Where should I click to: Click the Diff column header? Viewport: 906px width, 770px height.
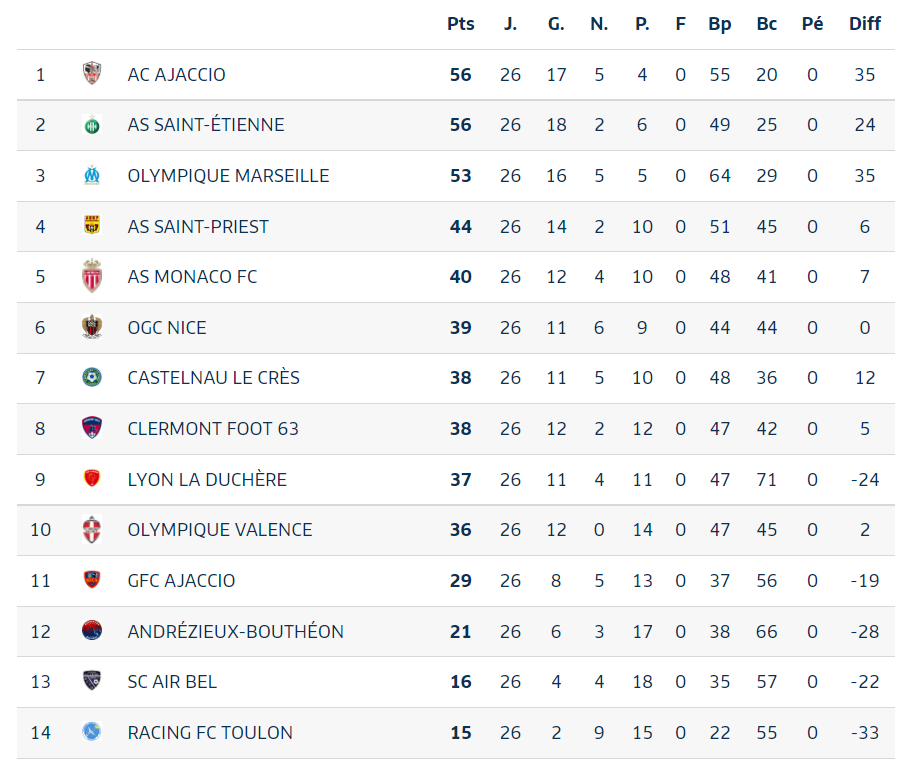[865, 24]
